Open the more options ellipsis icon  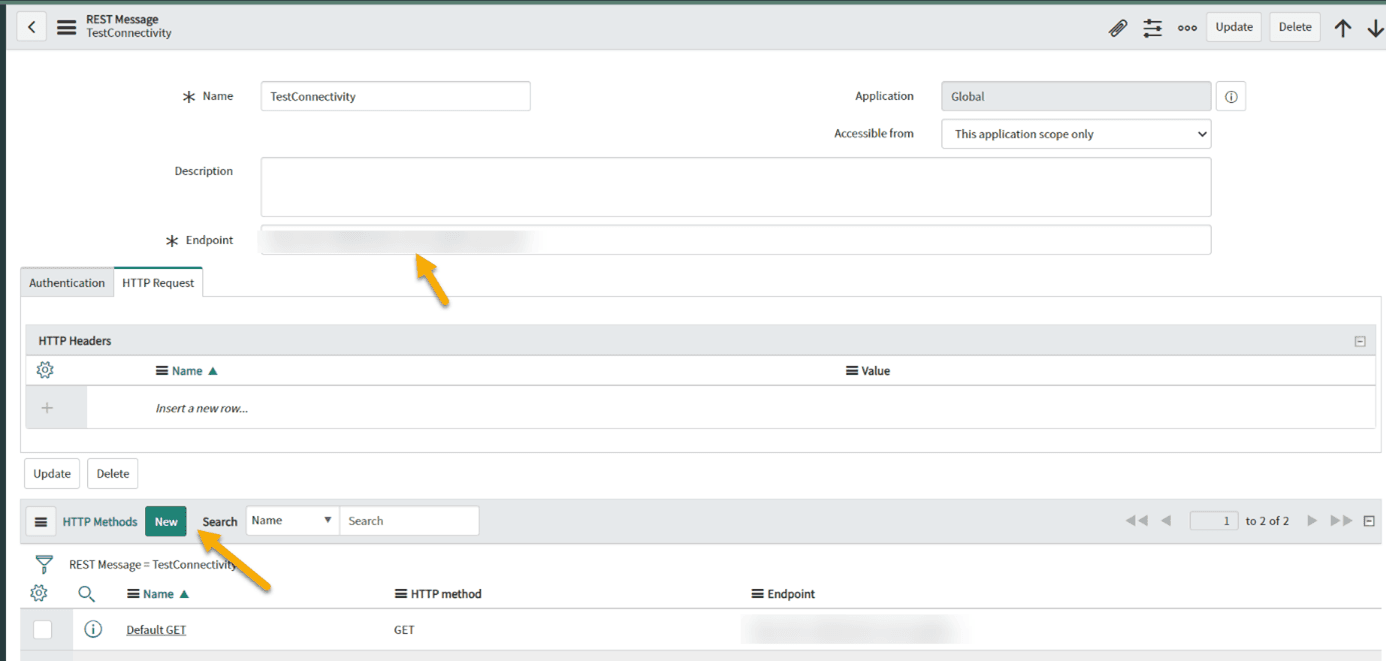[1187, 28]
